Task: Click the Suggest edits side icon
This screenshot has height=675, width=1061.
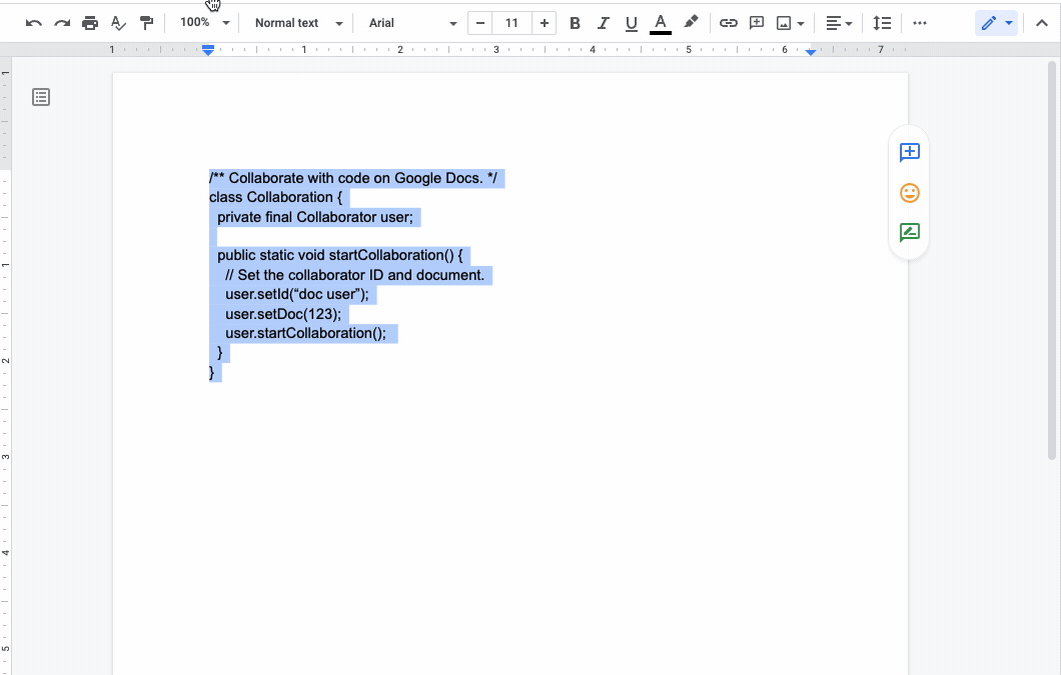Action: point(909,233)
